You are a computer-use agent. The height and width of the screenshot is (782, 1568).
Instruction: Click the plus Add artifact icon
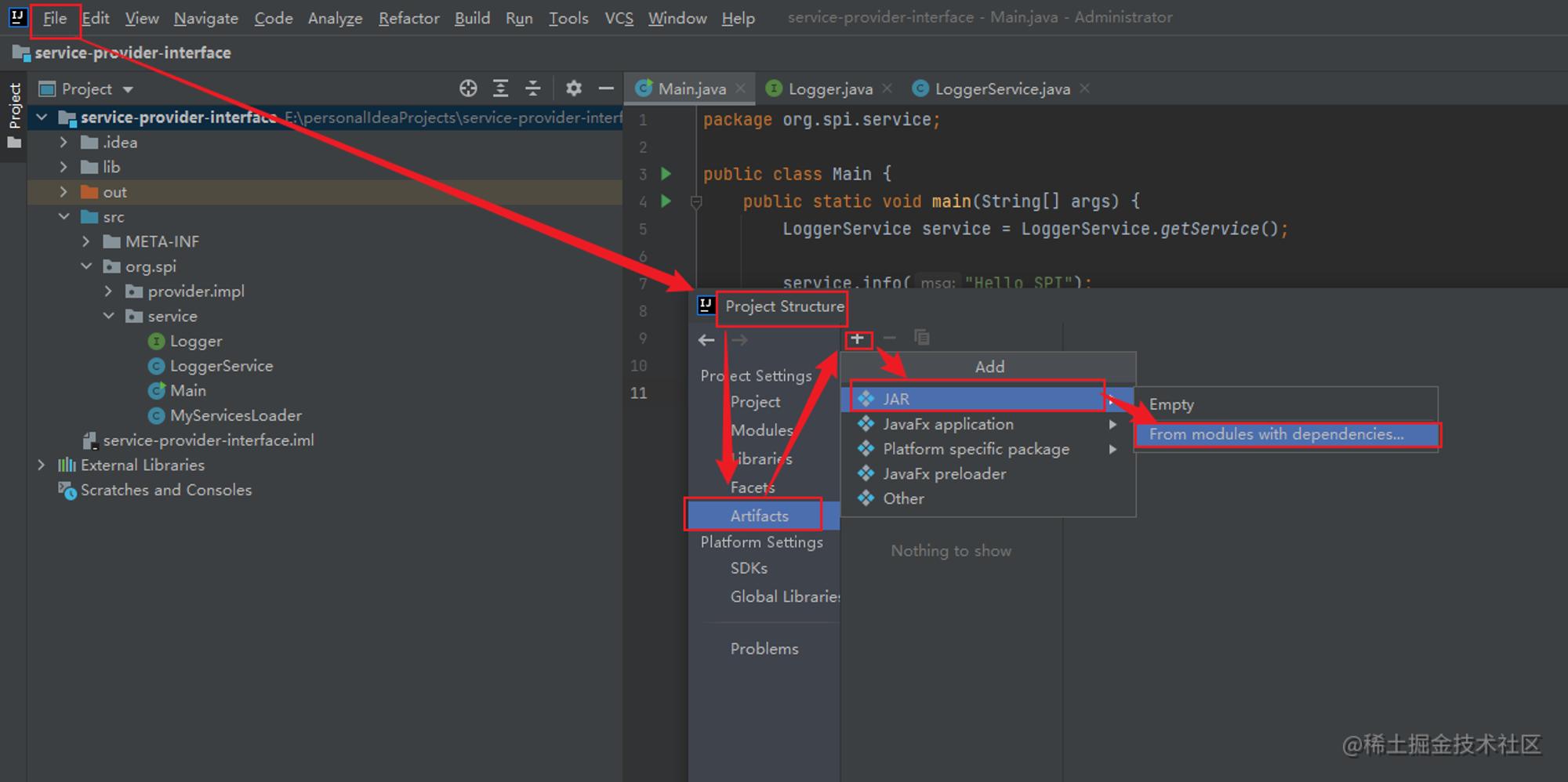858,339
